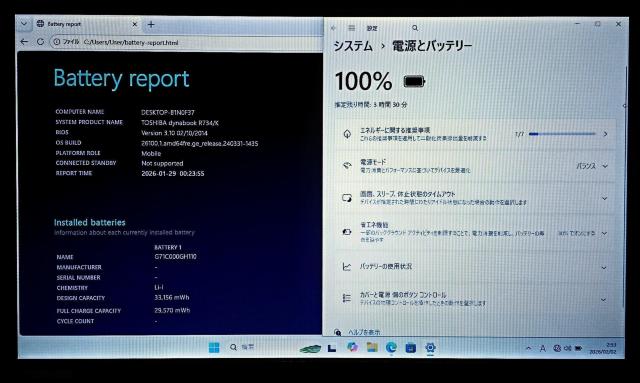Click the energy saver battery icon
This screenshot has height=383, width=640.
[x=347, y=232]
